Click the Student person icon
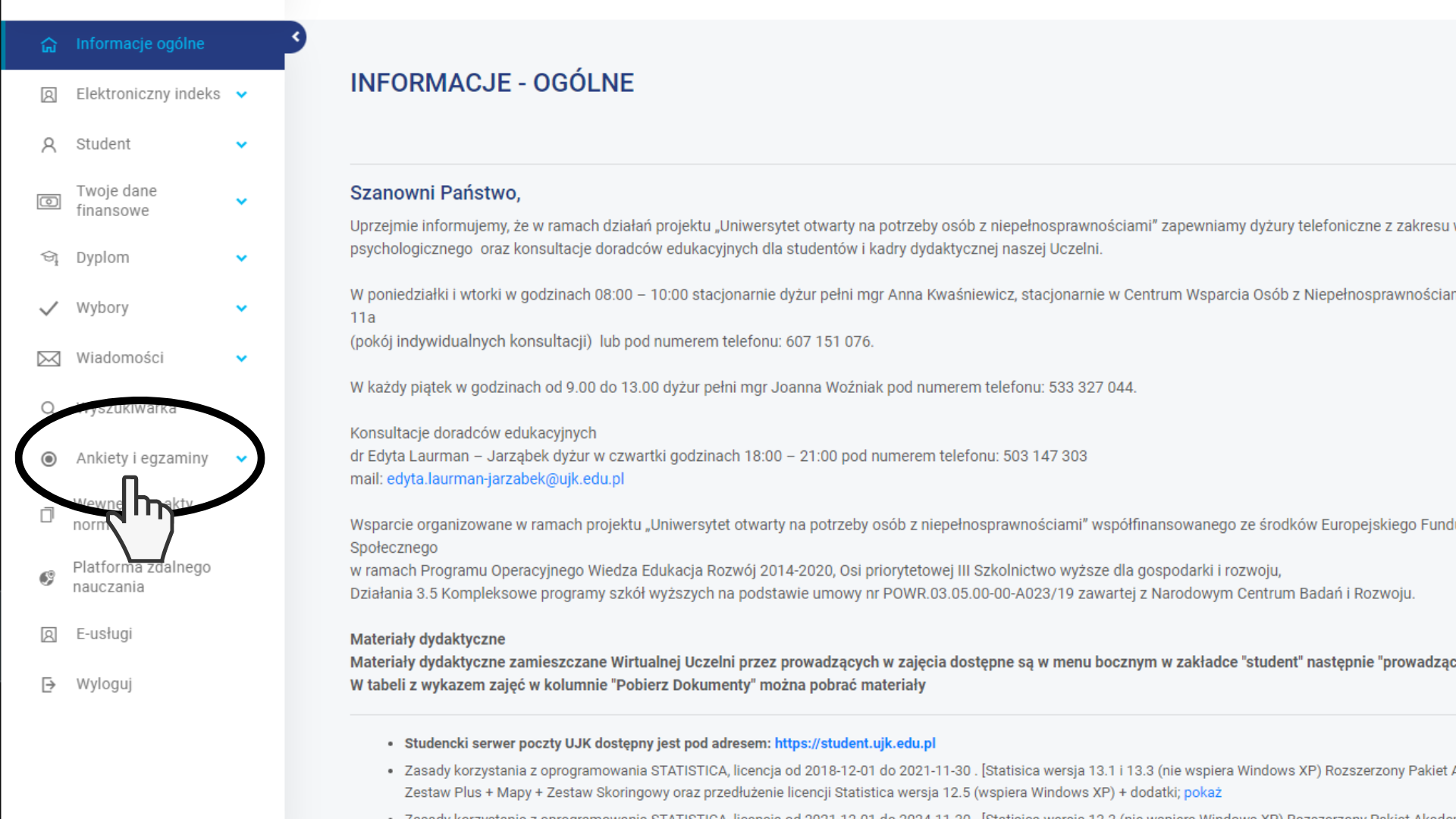This screenshot has width=1456, height=819. (x=49, y=145)
